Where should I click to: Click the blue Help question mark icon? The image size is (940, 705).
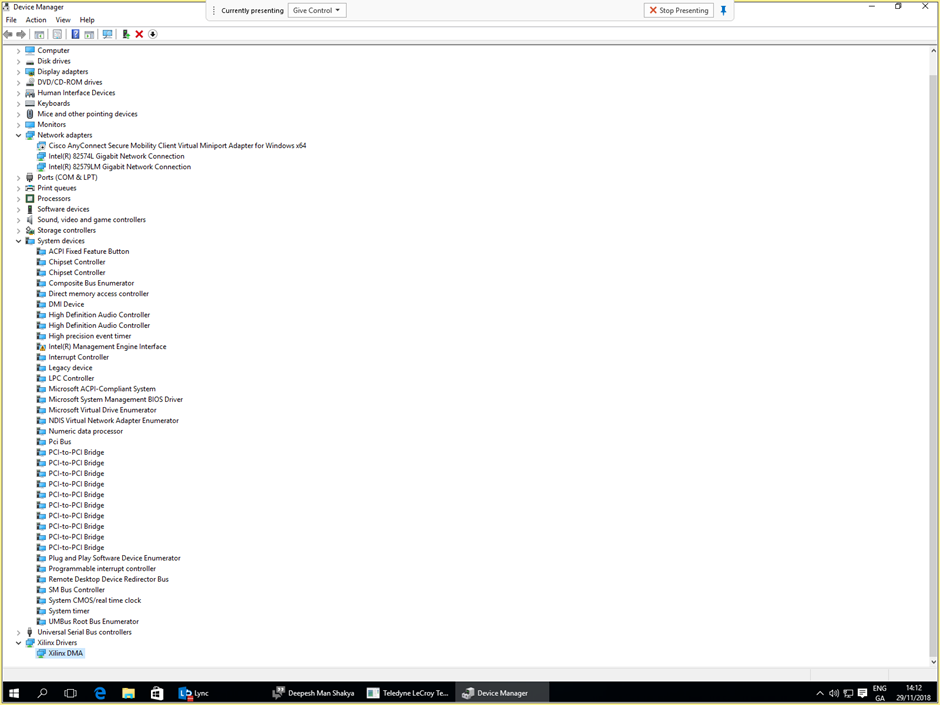[76, 34]
